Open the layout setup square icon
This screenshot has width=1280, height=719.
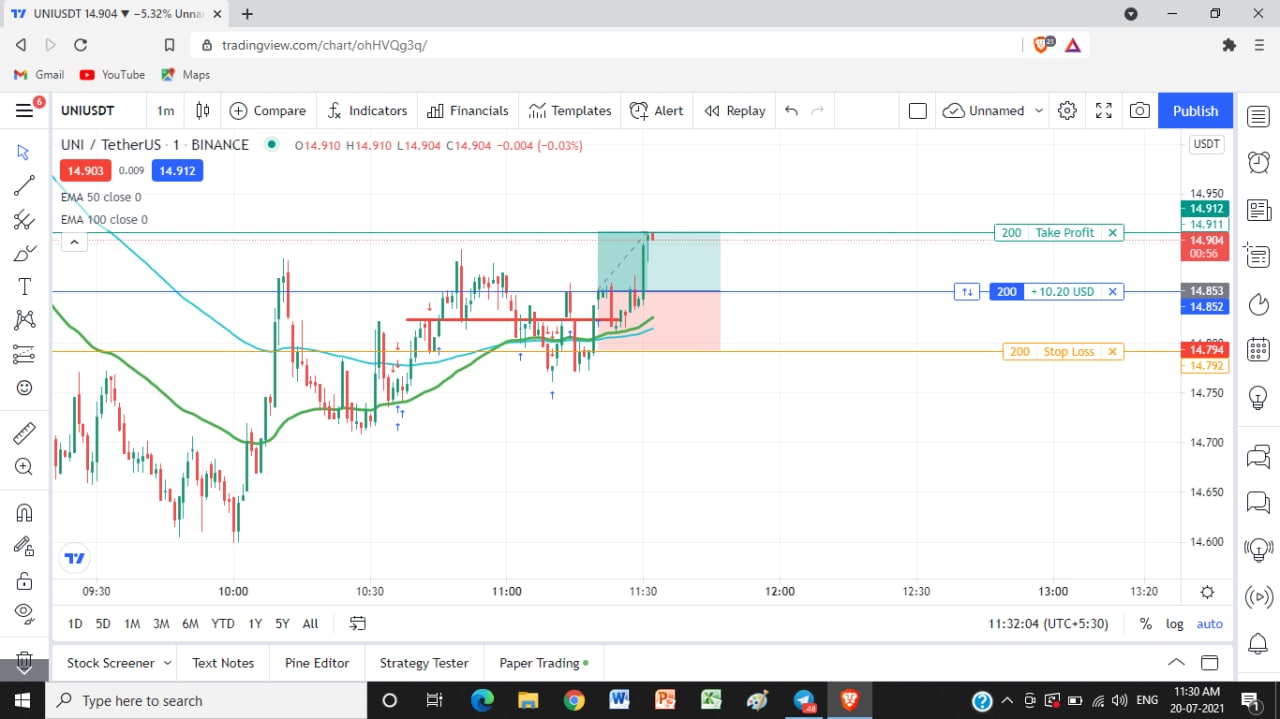918,111
